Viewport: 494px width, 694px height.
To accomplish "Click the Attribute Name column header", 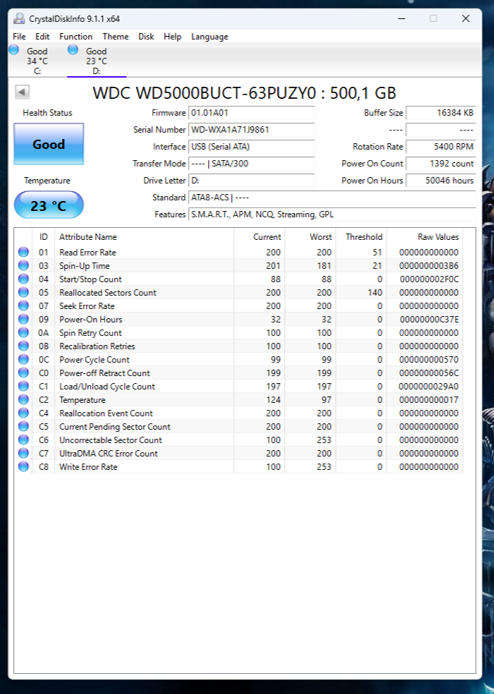I will coord(88,237).
